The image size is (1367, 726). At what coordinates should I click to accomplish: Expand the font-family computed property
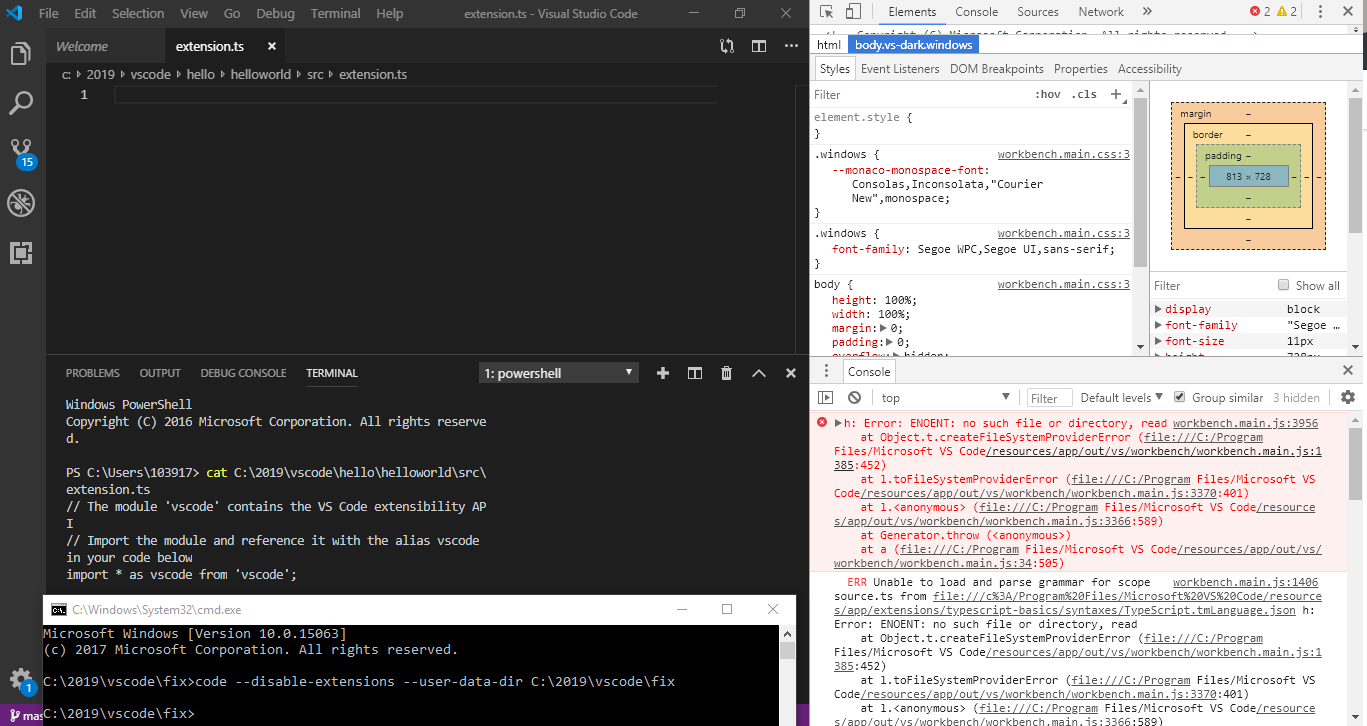coord(1159,325)
